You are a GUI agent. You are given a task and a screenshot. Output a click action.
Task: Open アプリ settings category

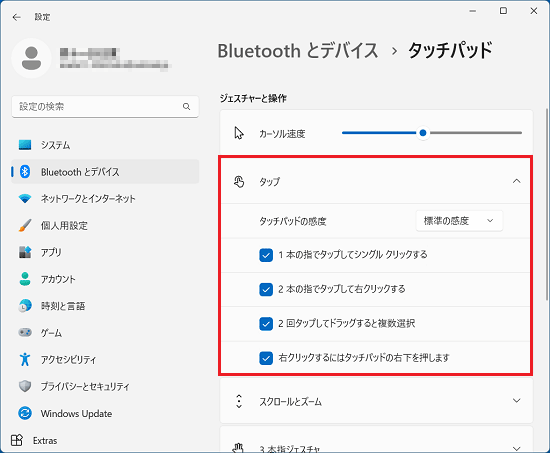[105, 252]
